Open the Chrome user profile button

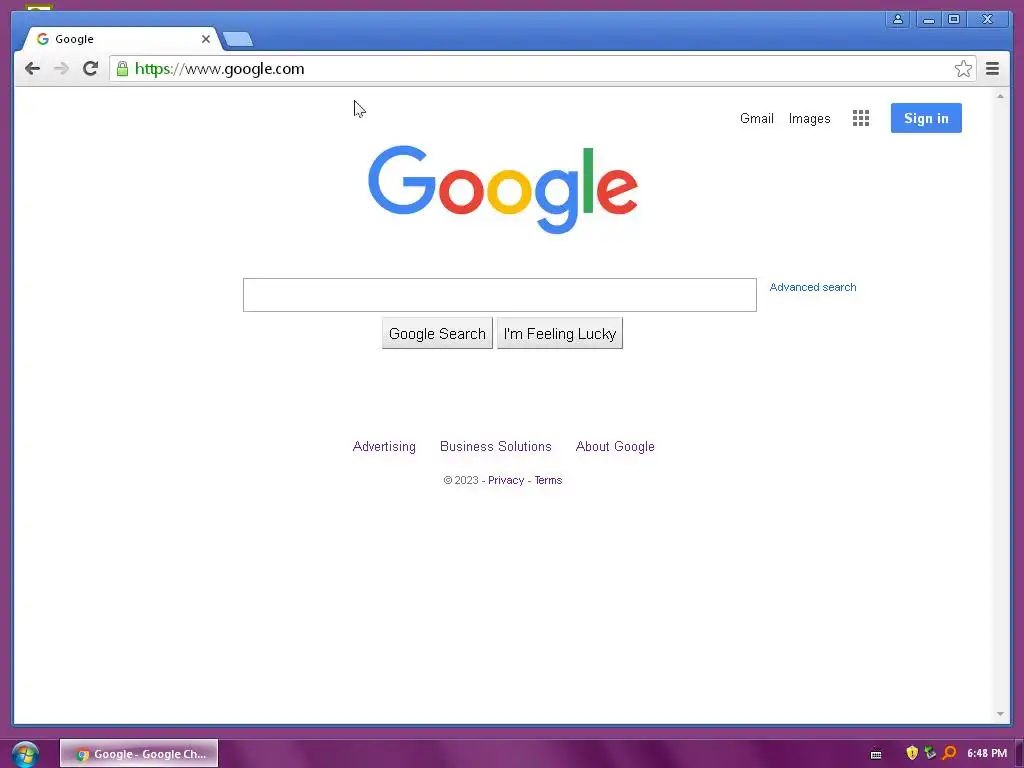898,20
